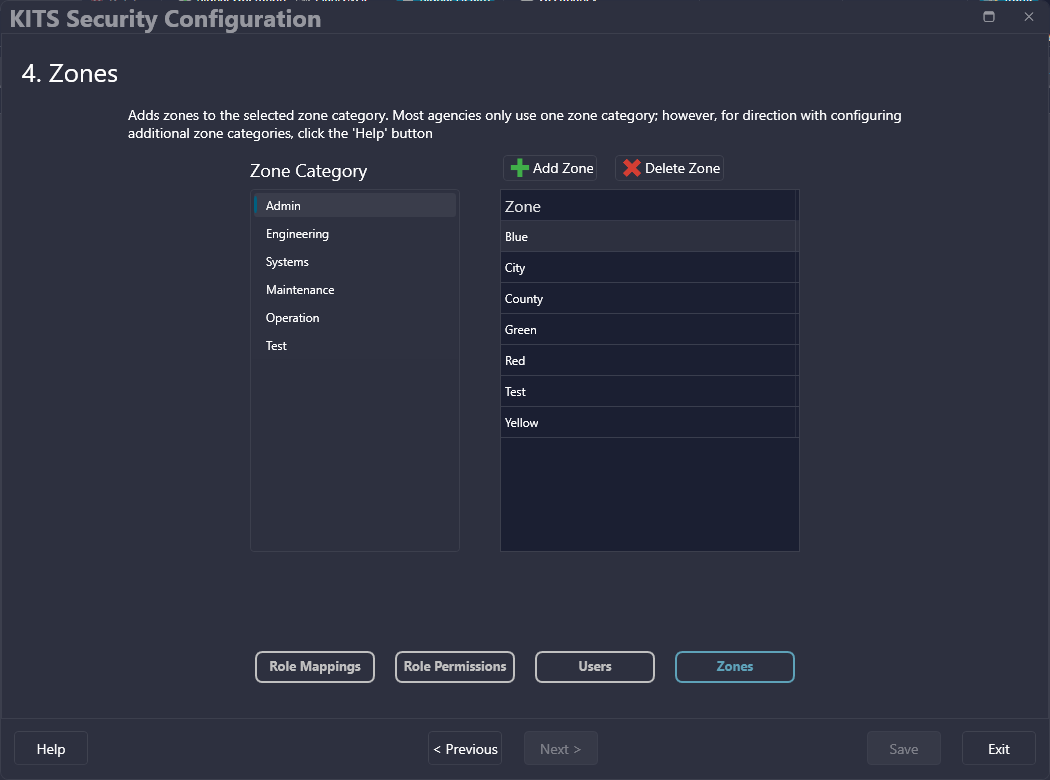Open the Role Permissions tab

point(455,667)
